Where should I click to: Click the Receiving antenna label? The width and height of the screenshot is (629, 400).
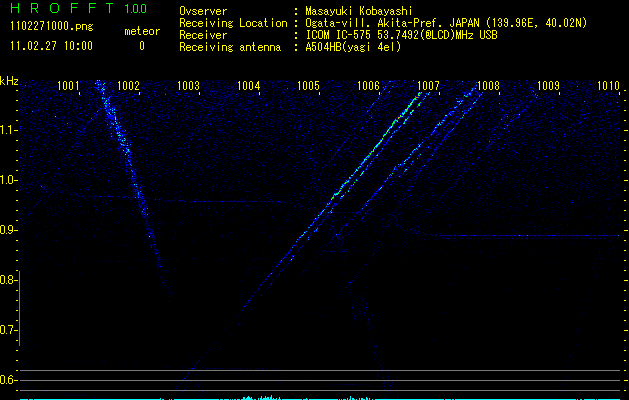(230, 47)
